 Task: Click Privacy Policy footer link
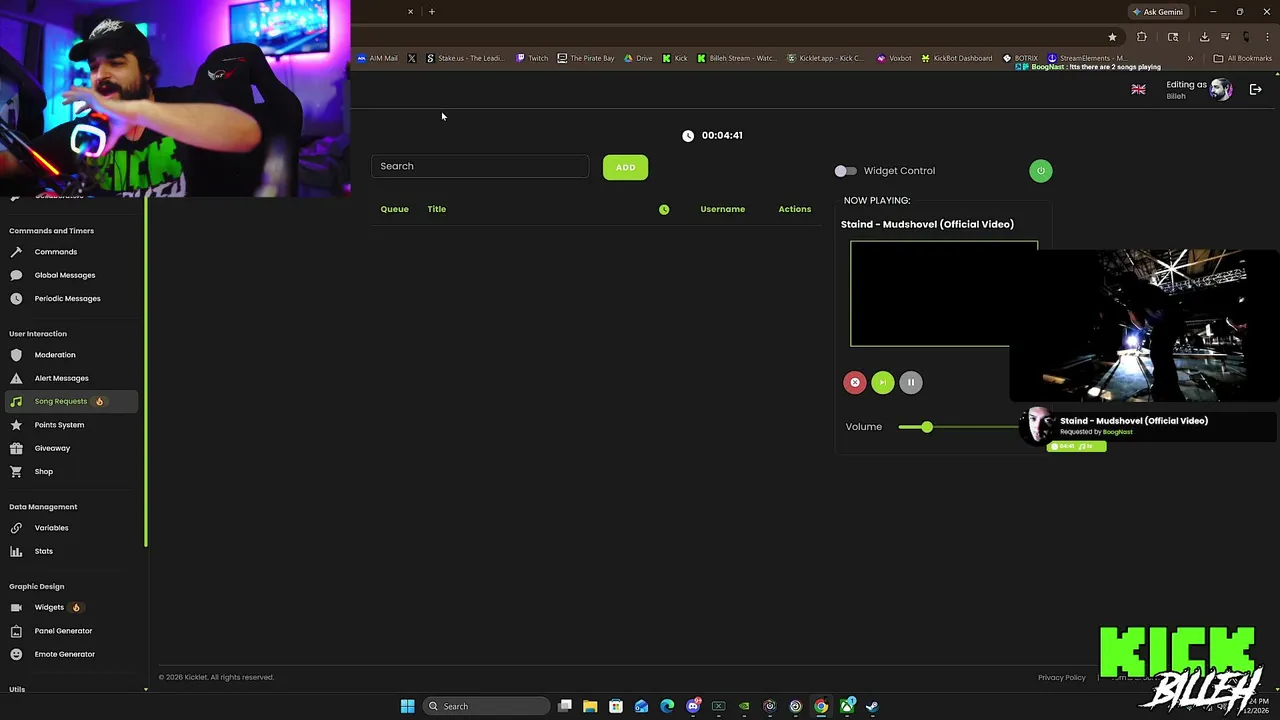pyautogui.click(x=1061, y=677)
